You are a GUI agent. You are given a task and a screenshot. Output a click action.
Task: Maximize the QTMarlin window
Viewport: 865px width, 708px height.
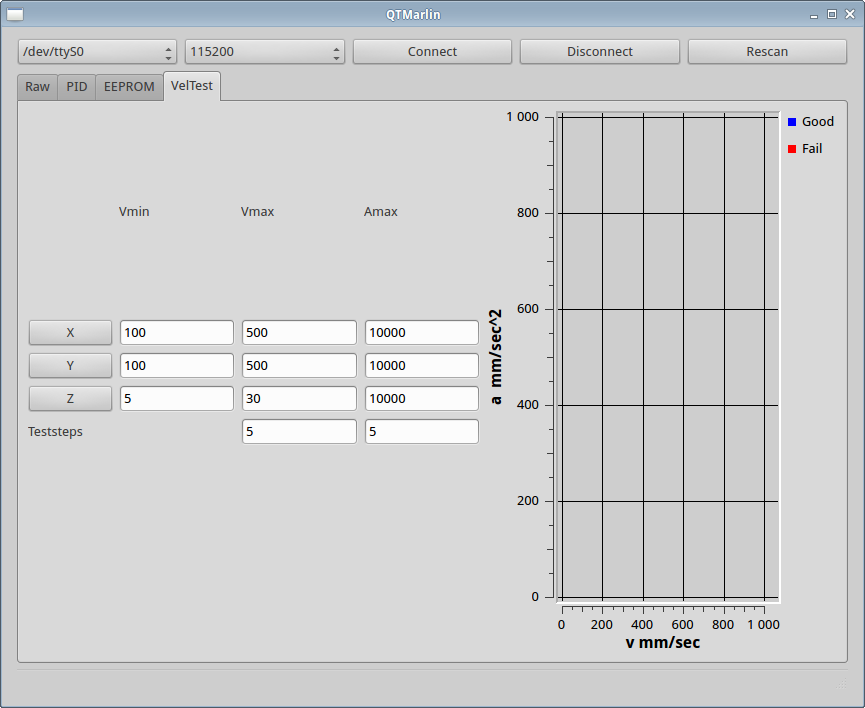831,14
